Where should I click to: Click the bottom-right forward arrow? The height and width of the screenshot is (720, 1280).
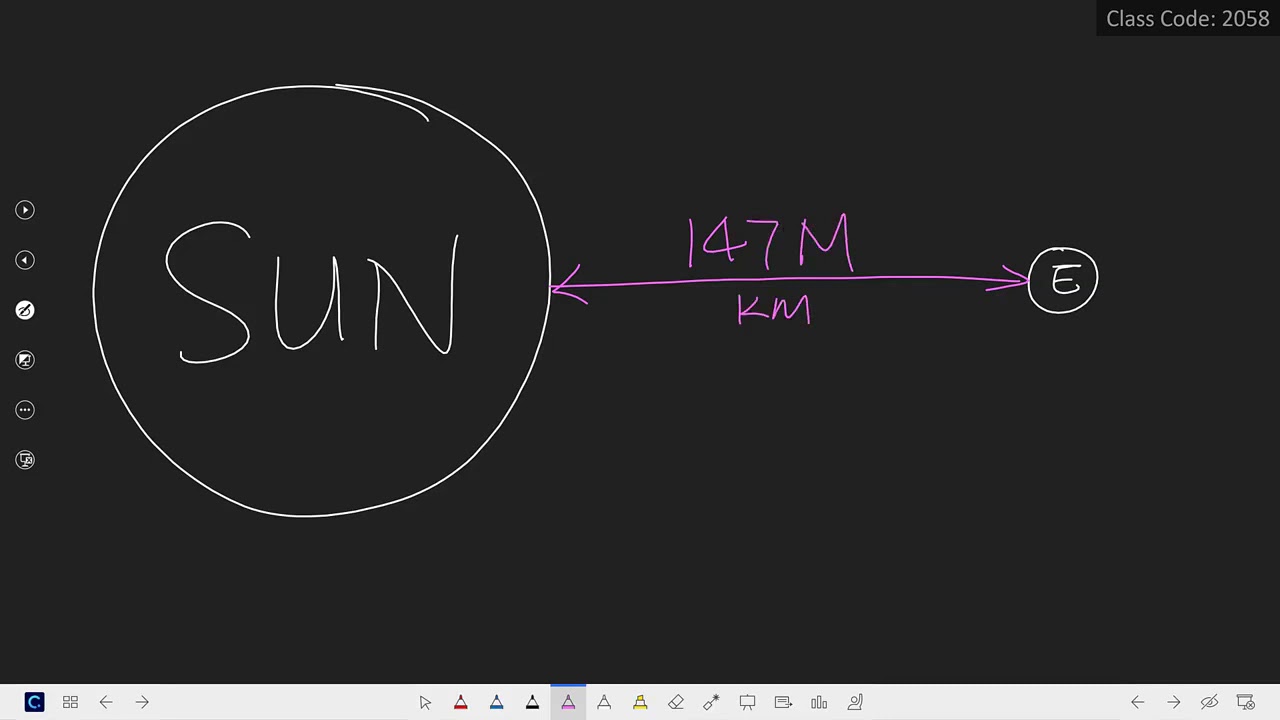(x=1174, y=702)
